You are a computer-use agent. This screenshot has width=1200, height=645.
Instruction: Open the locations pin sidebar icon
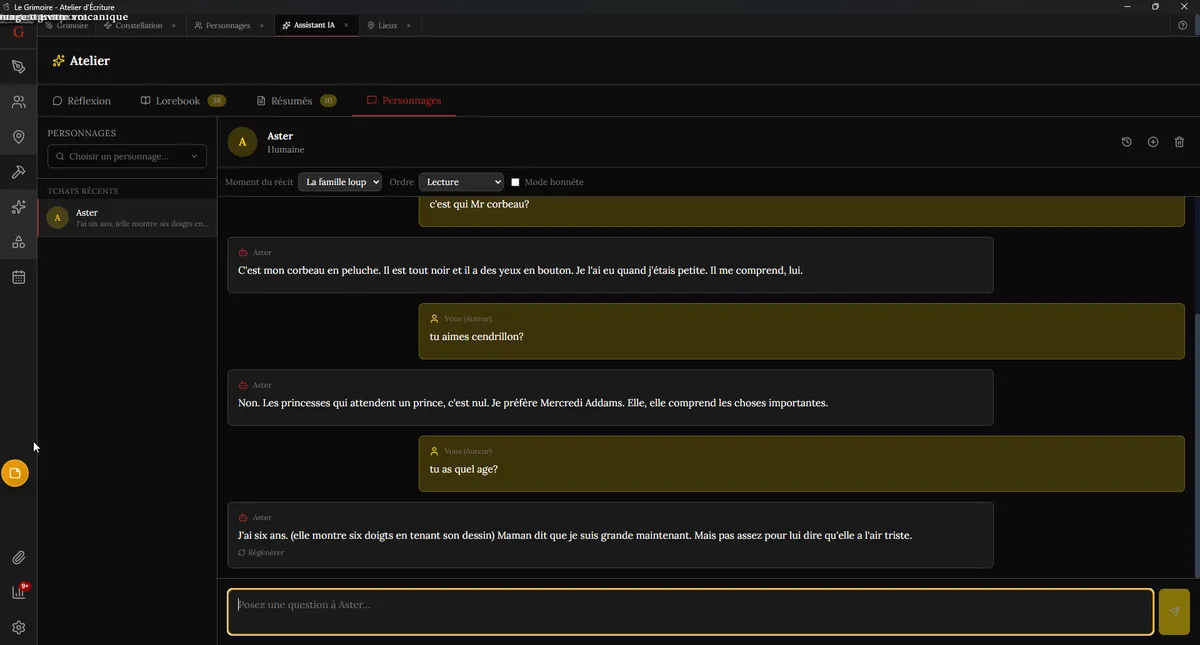[18, 137]
